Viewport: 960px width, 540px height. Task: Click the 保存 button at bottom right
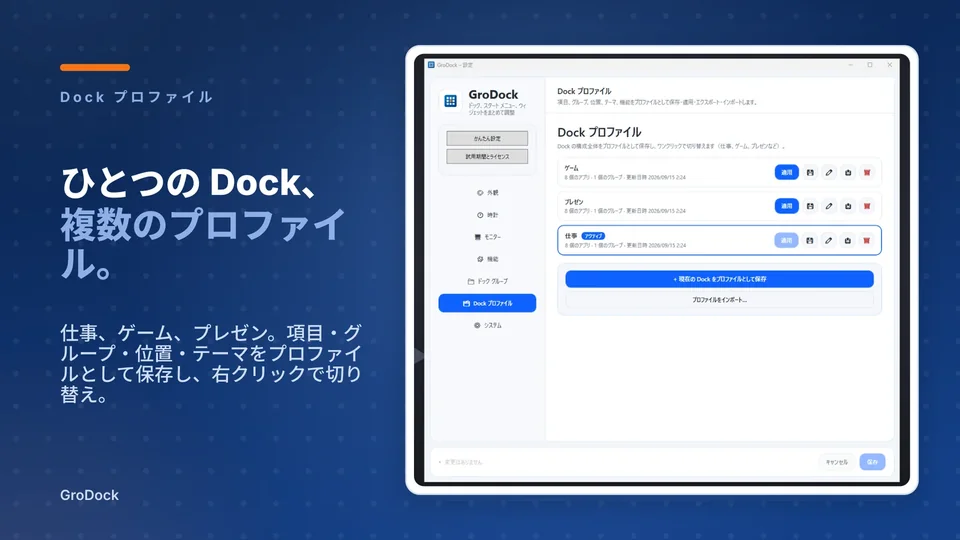[872, 462]
